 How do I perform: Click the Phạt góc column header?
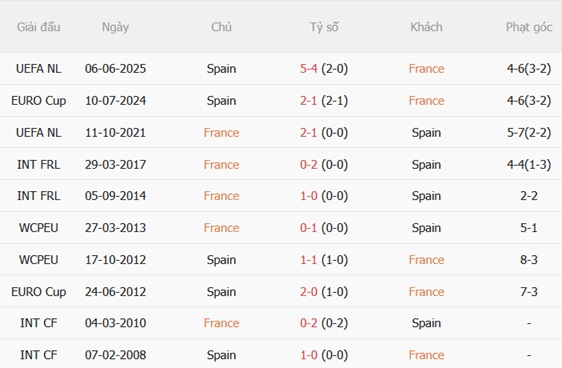[x=529, y=27]
